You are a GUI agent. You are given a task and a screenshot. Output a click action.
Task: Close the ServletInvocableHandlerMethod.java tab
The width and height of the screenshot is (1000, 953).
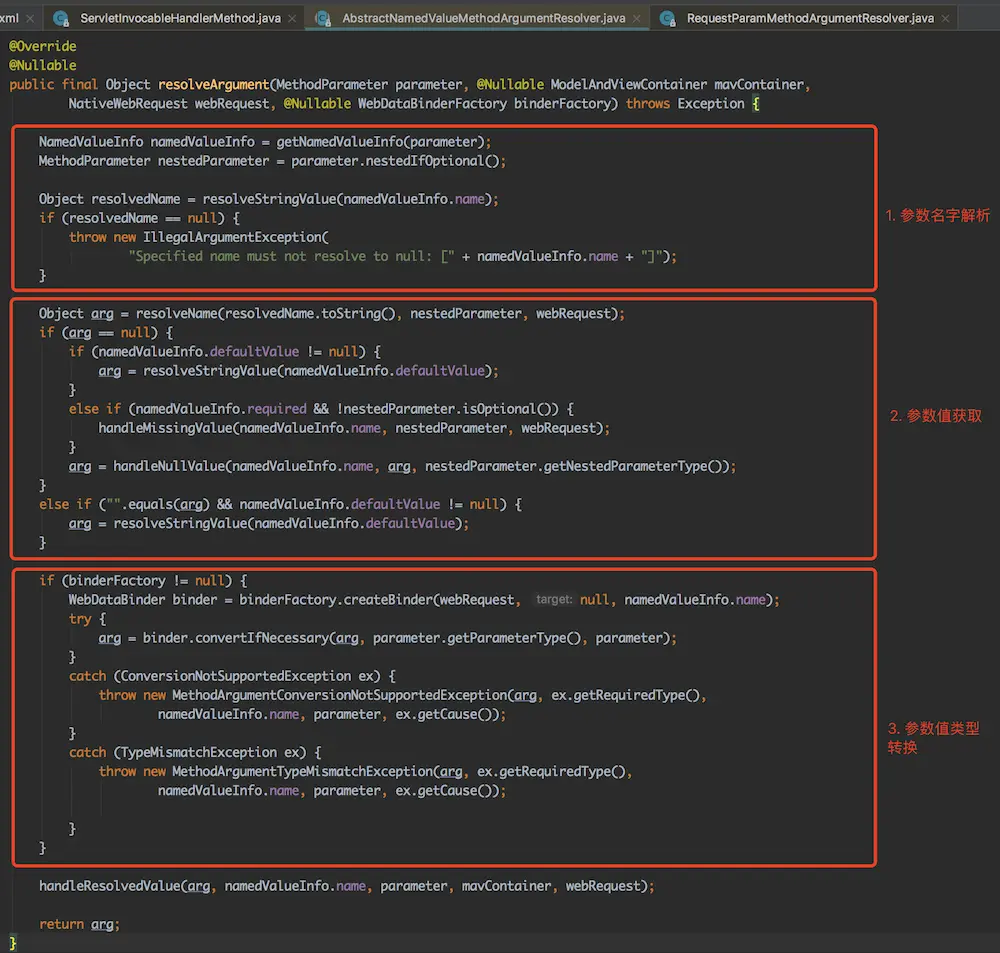(294, 18)
